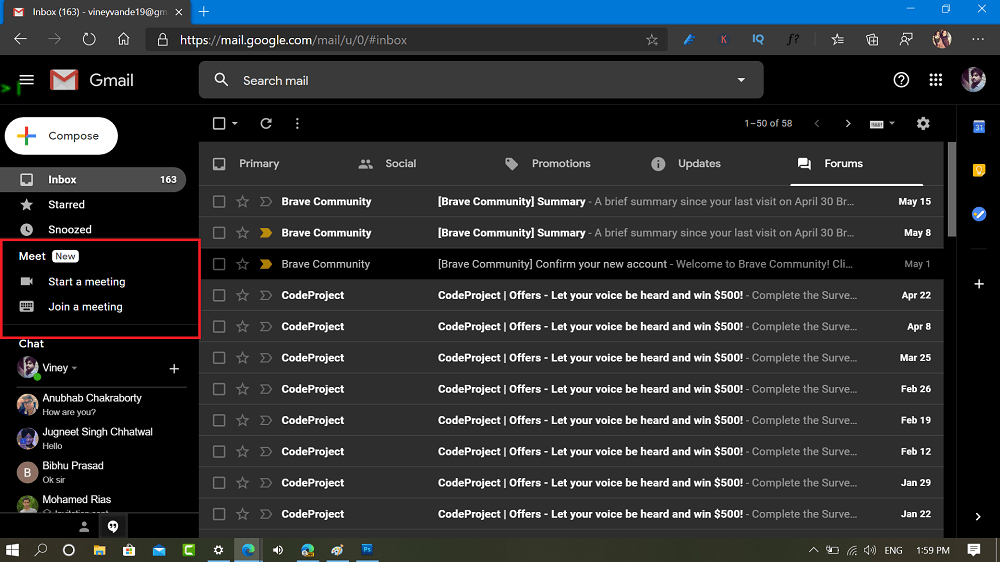Open Viney chat status dropdown

75,368
